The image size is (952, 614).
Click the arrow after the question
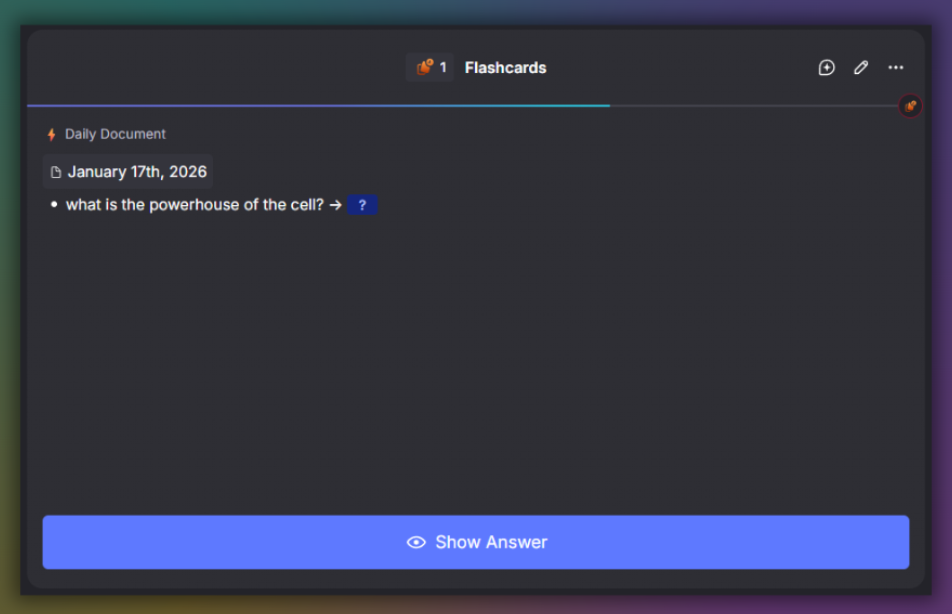pos(334,205)
